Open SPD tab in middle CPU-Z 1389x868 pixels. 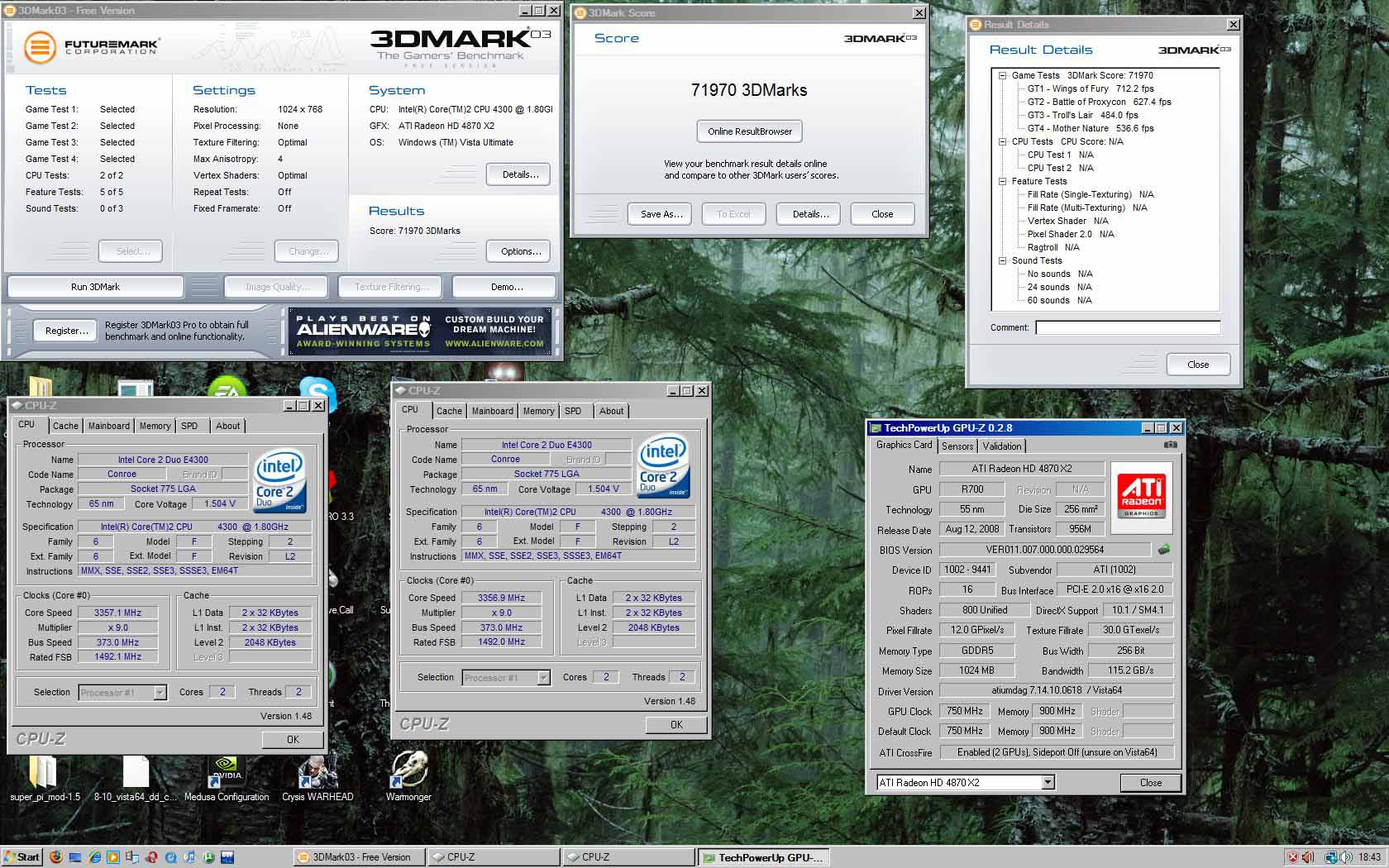coord(573,411)
